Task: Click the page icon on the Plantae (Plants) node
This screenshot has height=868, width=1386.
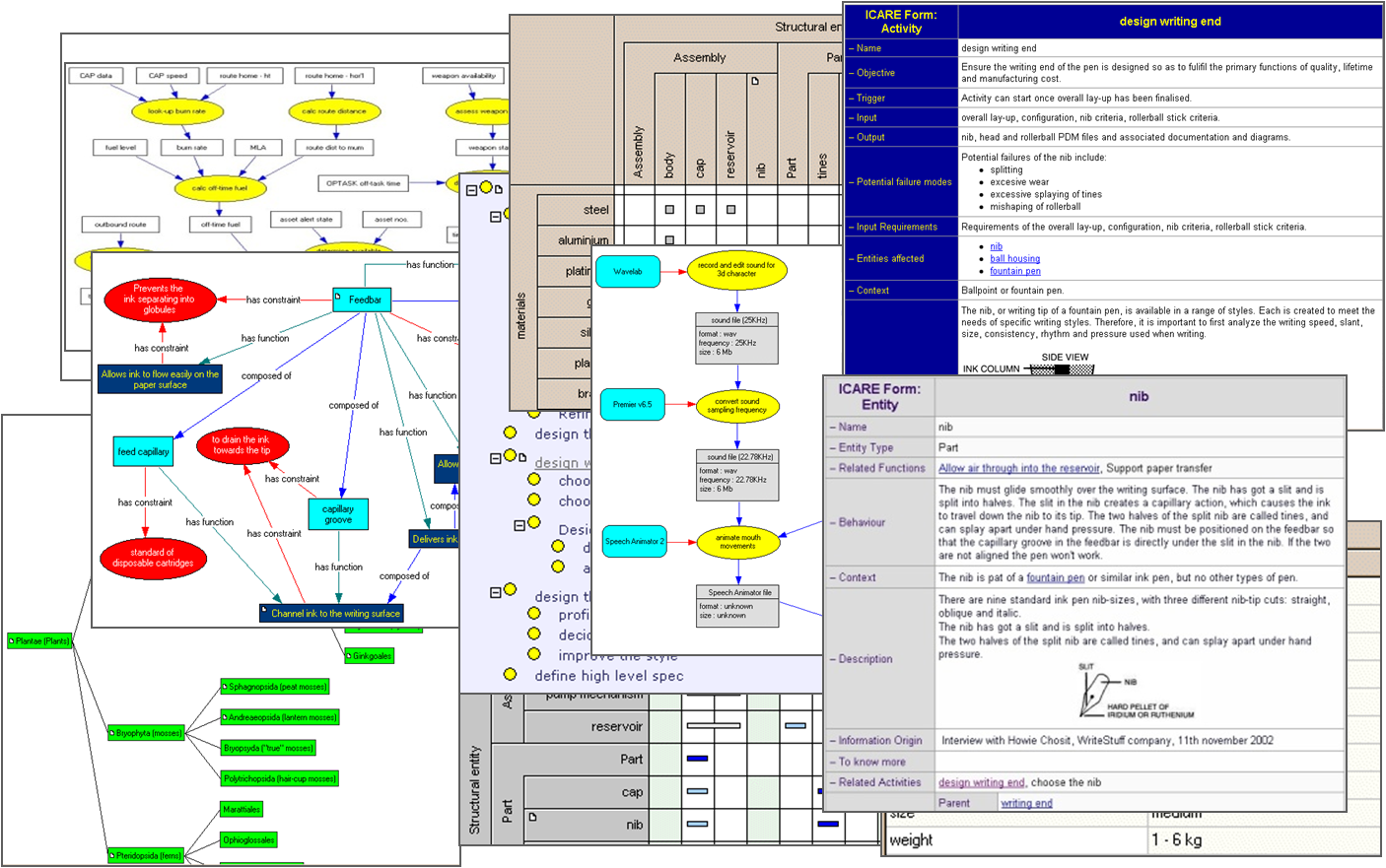Action: click(12, 641)
